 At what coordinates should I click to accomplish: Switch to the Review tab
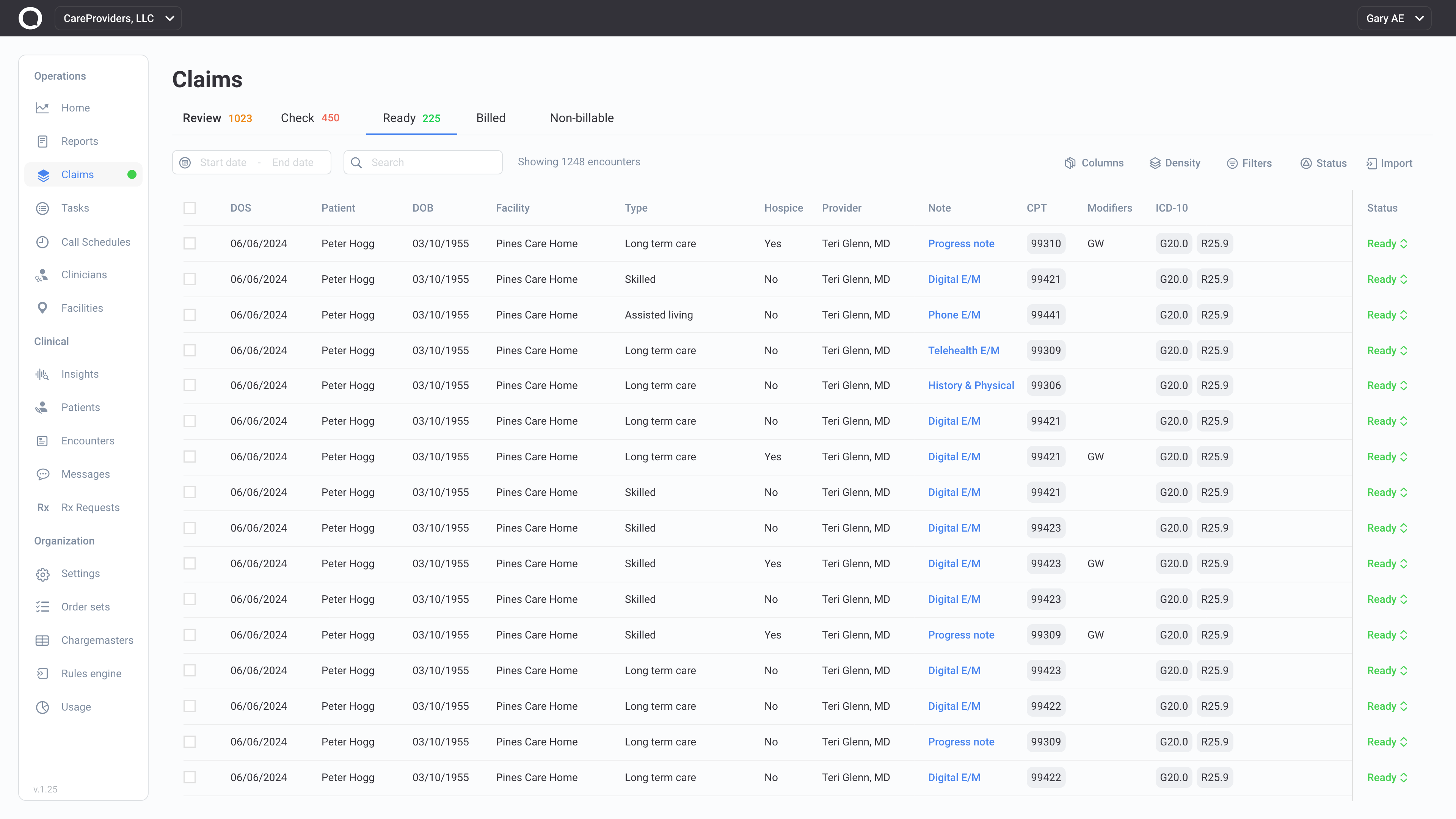click(217, 118)
